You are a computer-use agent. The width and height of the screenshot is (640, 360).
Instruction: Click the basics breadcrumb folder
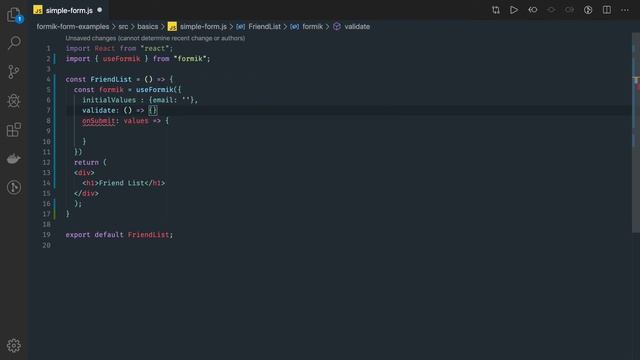click(x=147, y=27)
